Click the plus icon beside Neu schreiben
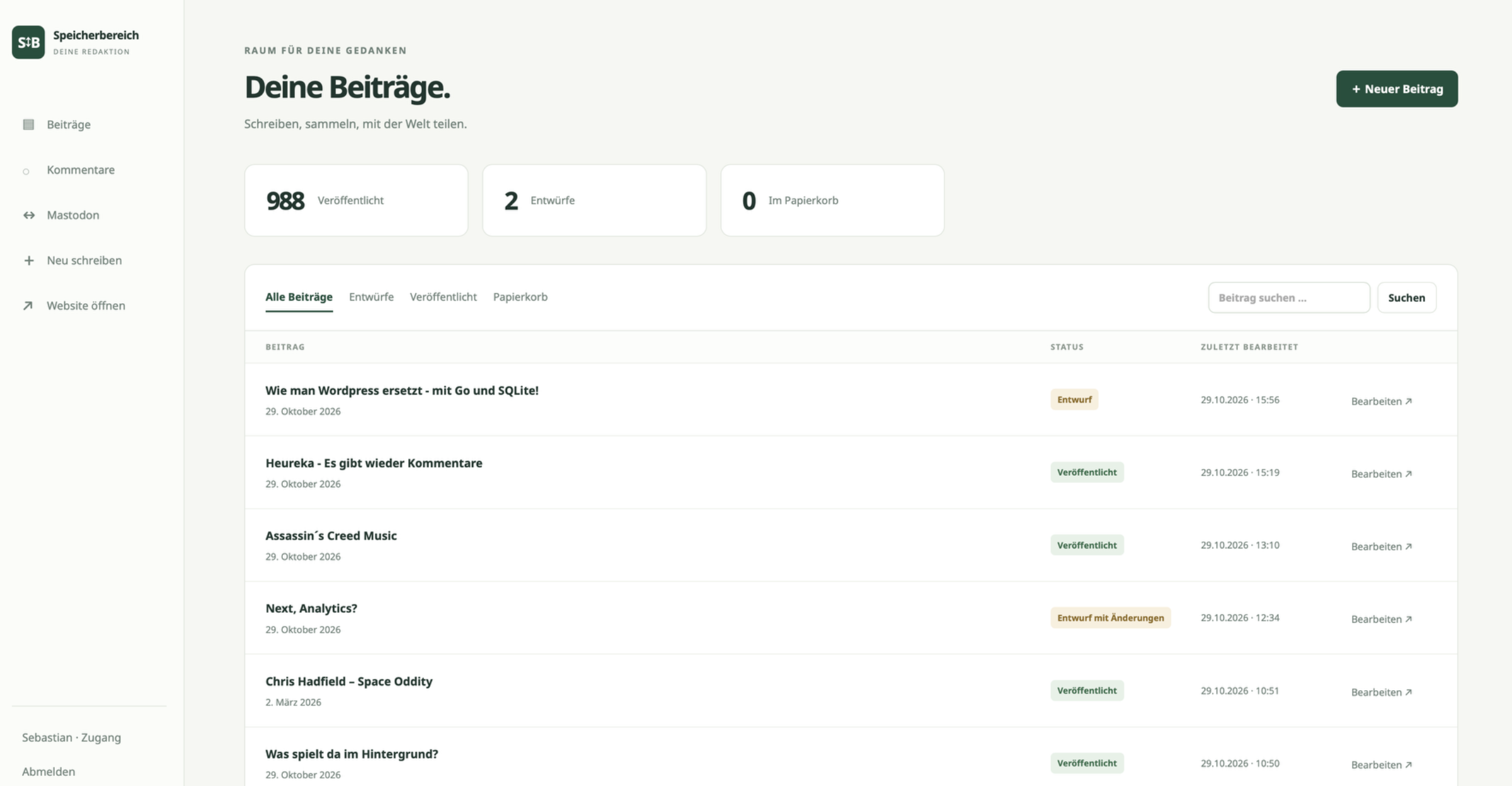This screenshot has height=786, width=1512. click(29, 260)
